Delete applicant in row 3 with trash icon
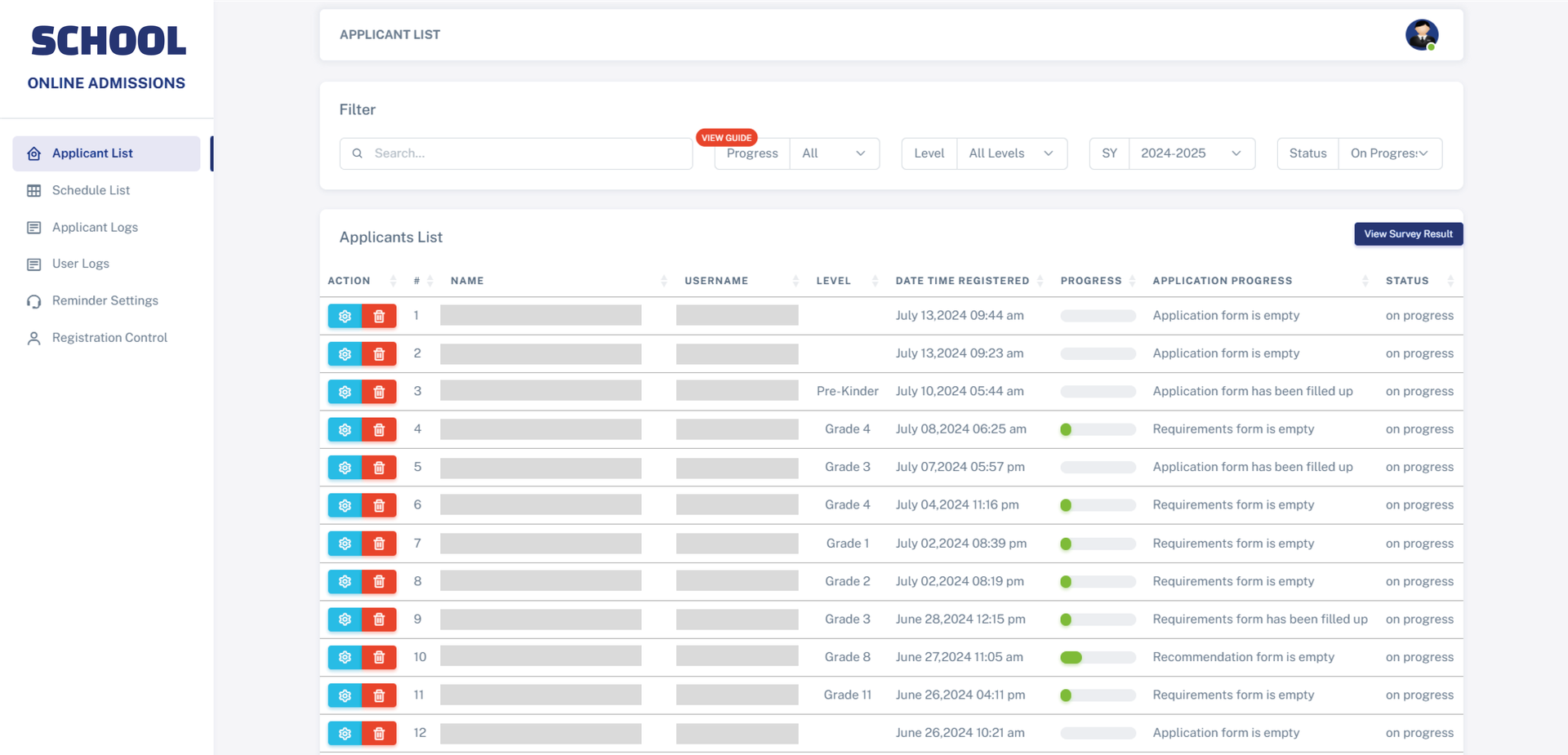This screenshot has width=1568, height=755. (379, 392)
